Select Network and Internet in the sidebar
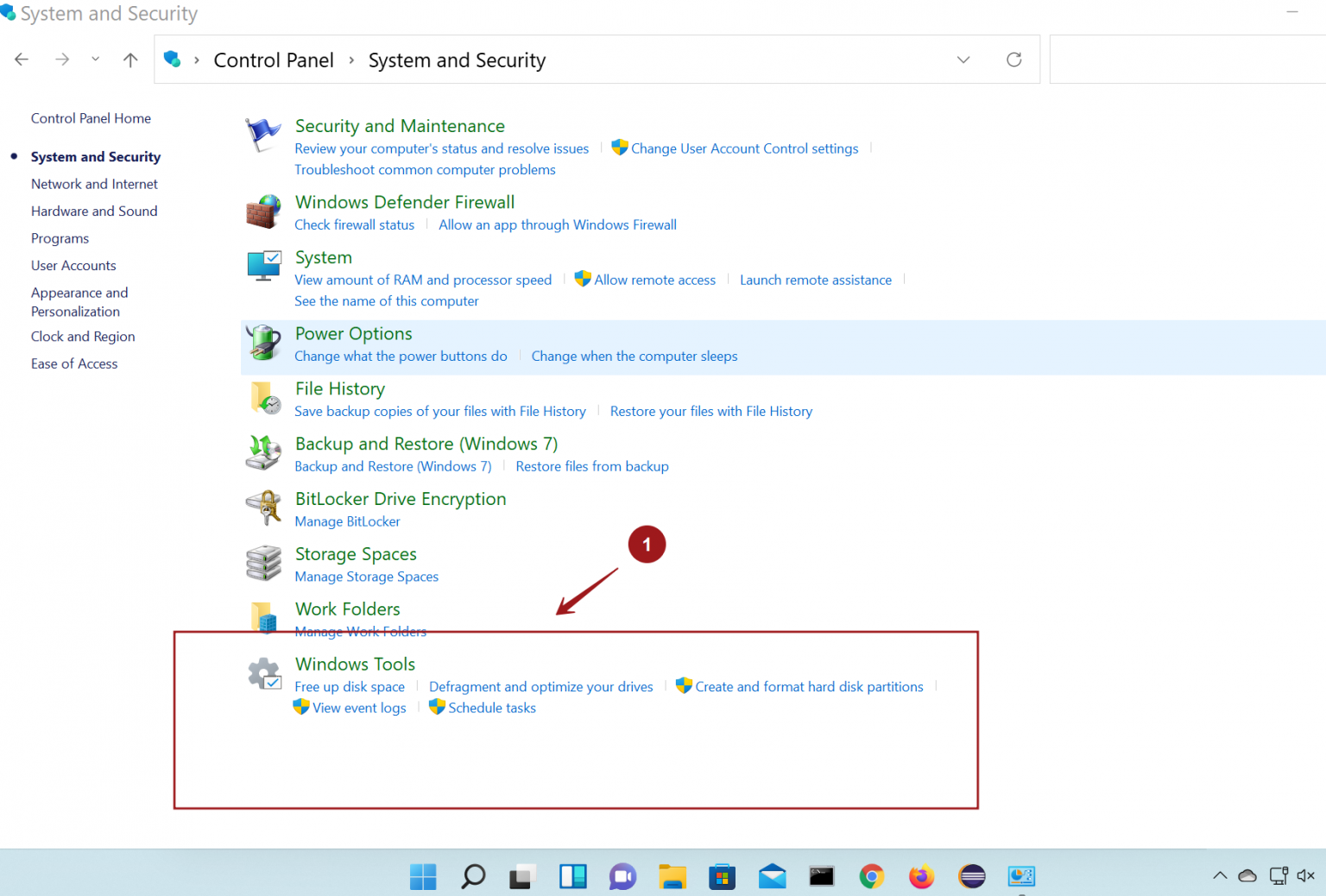This screenshot has width=1326, height=896. 94,184
